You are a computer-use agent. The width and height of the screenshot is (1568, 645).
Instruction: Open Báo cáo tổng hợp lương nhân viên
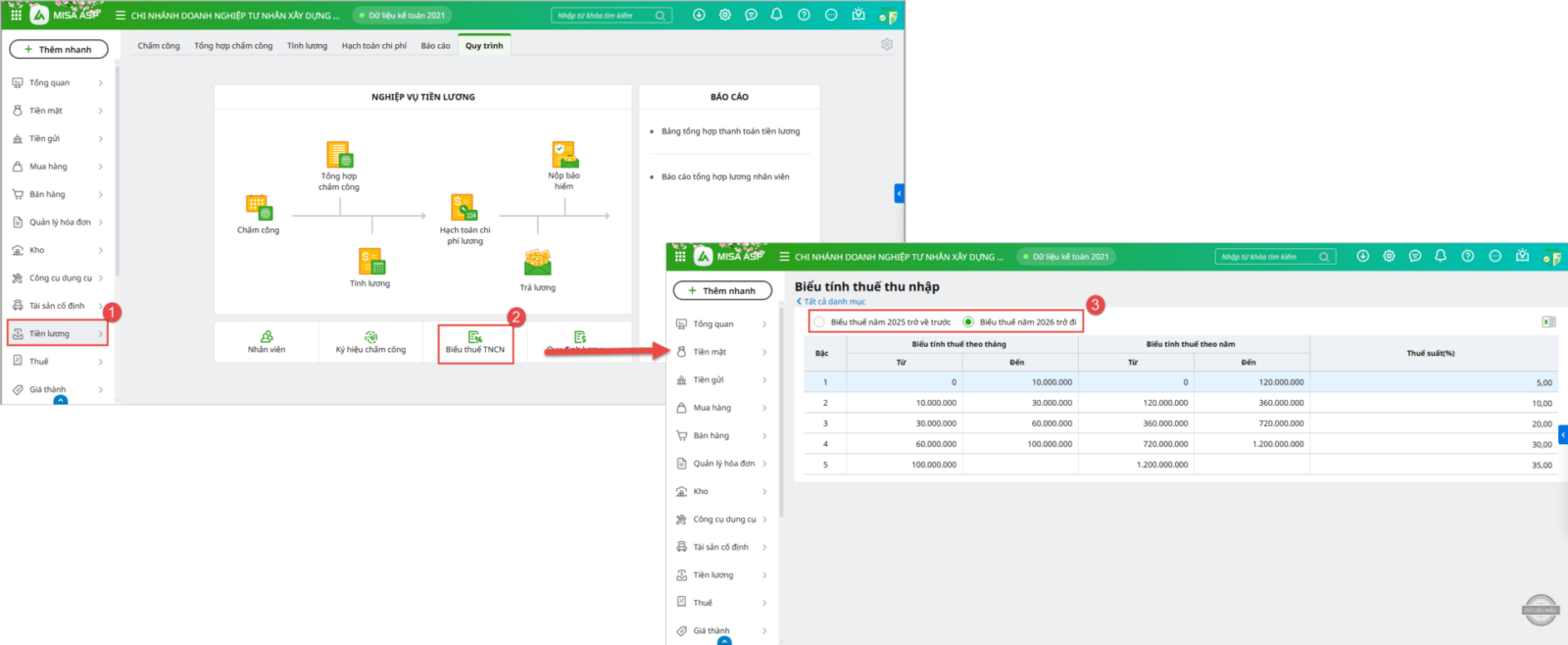724,177
